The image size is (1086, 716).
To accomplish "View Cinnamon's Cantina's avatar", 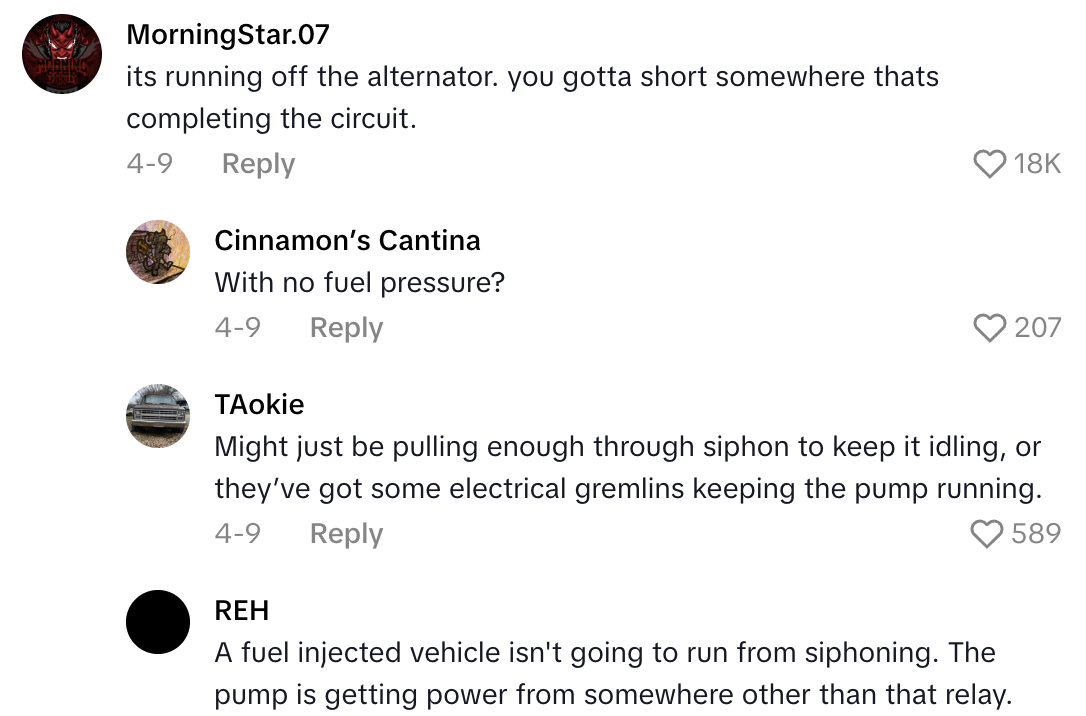I will (158, 252).
